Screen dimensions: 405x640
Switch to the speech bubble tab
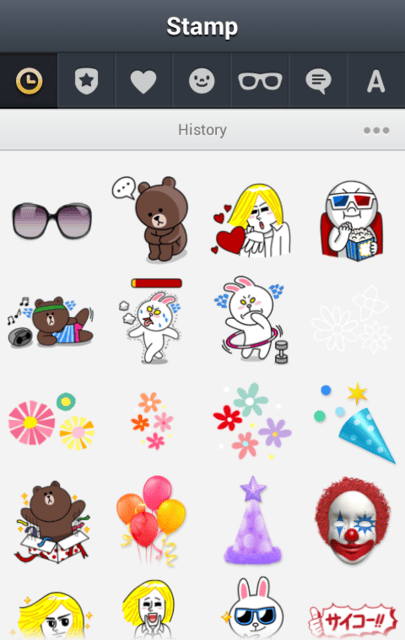(x=318, y=81)
